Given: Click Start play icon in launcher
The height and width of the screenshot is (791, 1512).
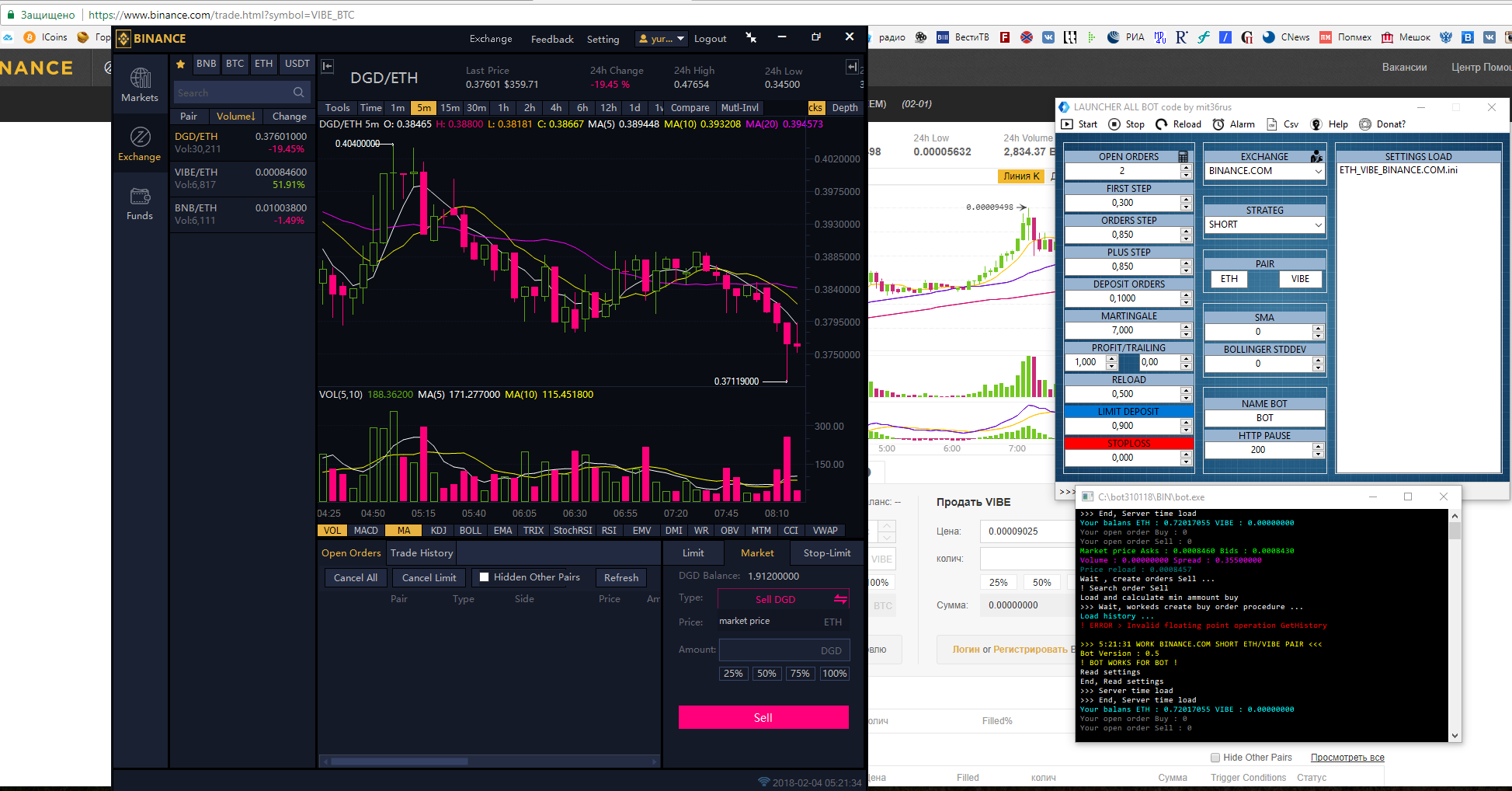Looking at the screenshot, I should click(1067, 124).
